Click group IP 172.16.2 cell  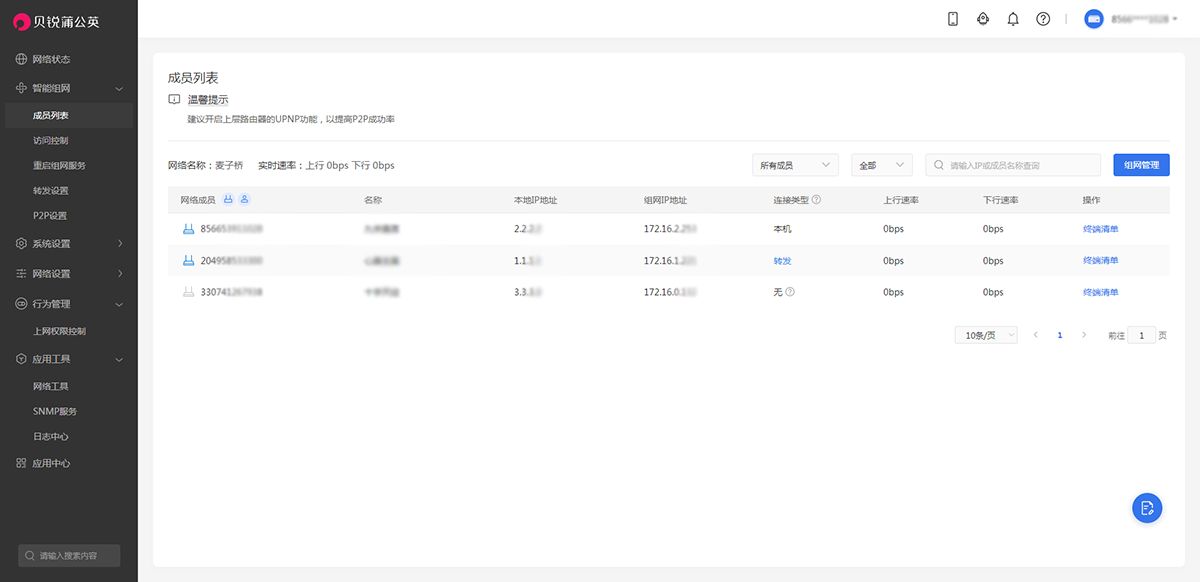click(x=670, y=229)
